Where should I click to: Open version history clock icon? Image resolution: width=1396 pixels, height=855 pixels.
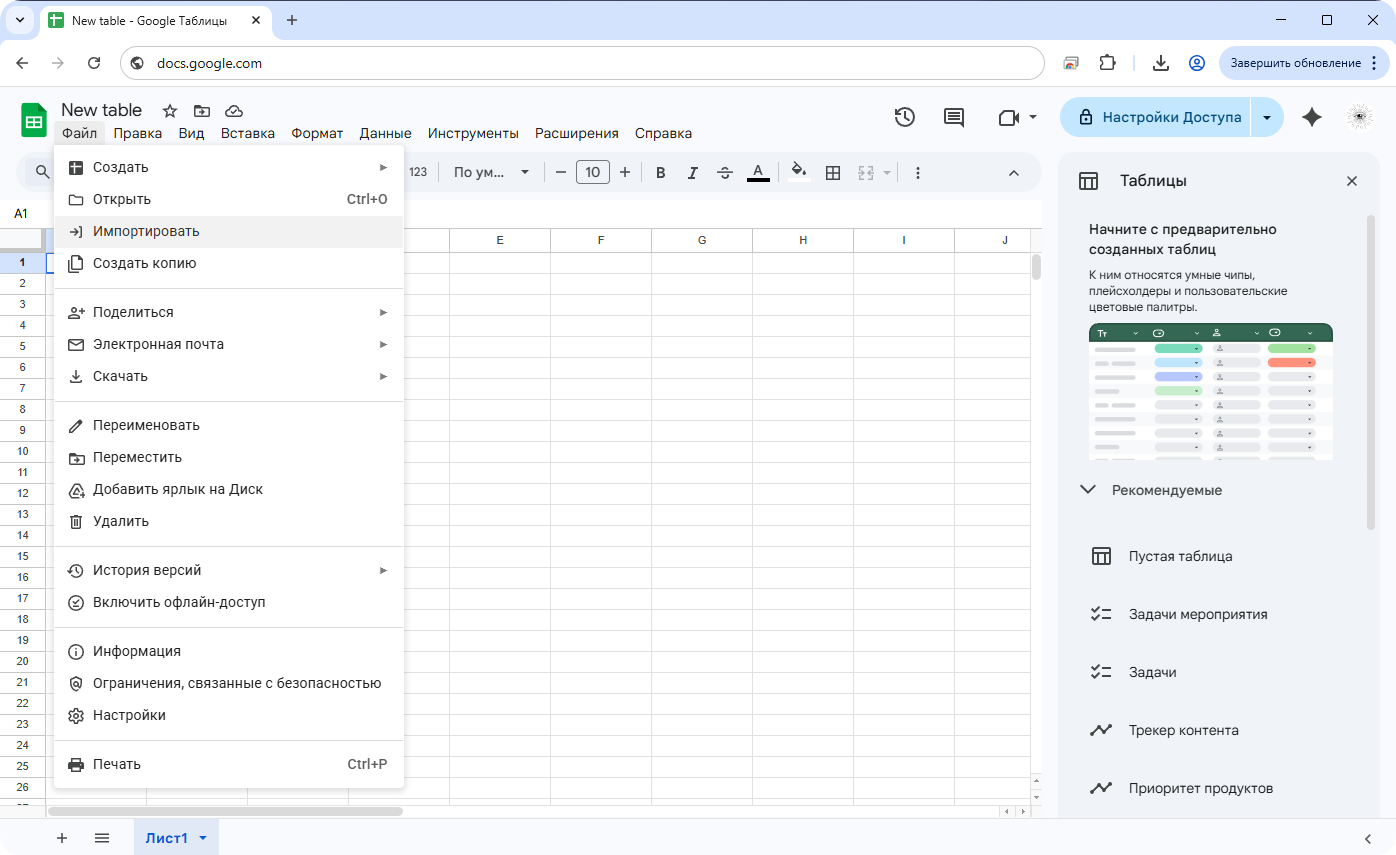point(905,117)
